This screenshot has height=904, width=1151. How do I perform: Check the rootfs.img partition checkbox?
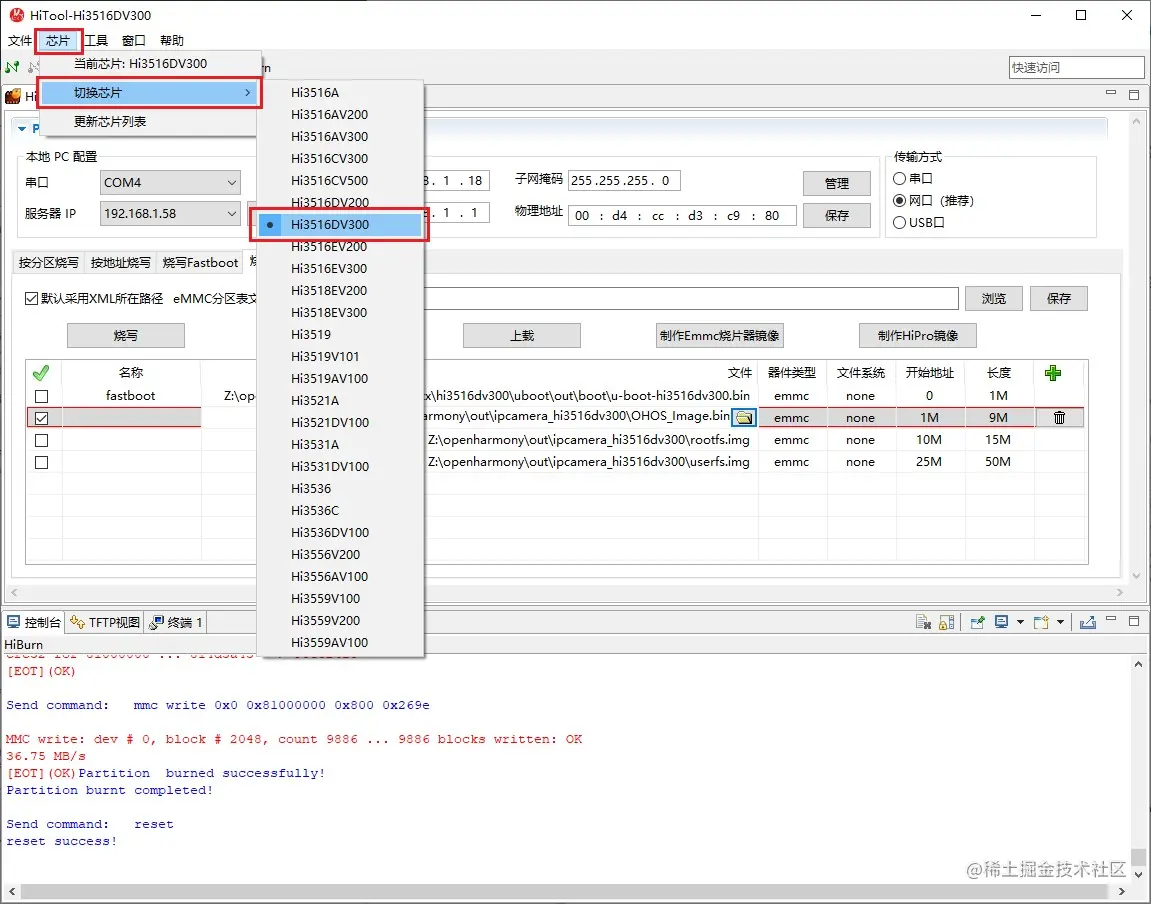[x=42, y=440]
